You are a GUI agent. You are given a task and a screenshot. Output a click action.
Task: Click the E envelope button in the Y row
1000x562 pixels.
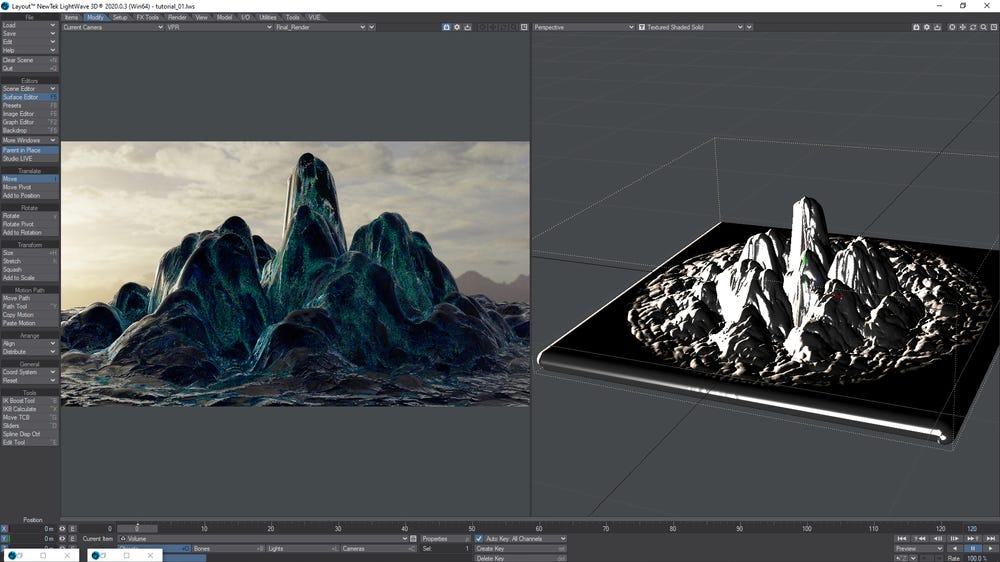pyautogui.click(x=72, y=539)
